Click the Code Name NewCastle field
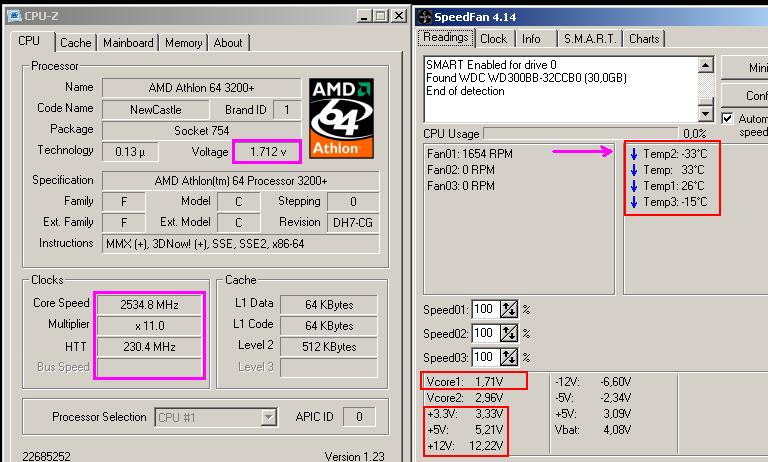The height and width of the screenshot is (462, 768). pyautogui.click(x=156, y=110)
